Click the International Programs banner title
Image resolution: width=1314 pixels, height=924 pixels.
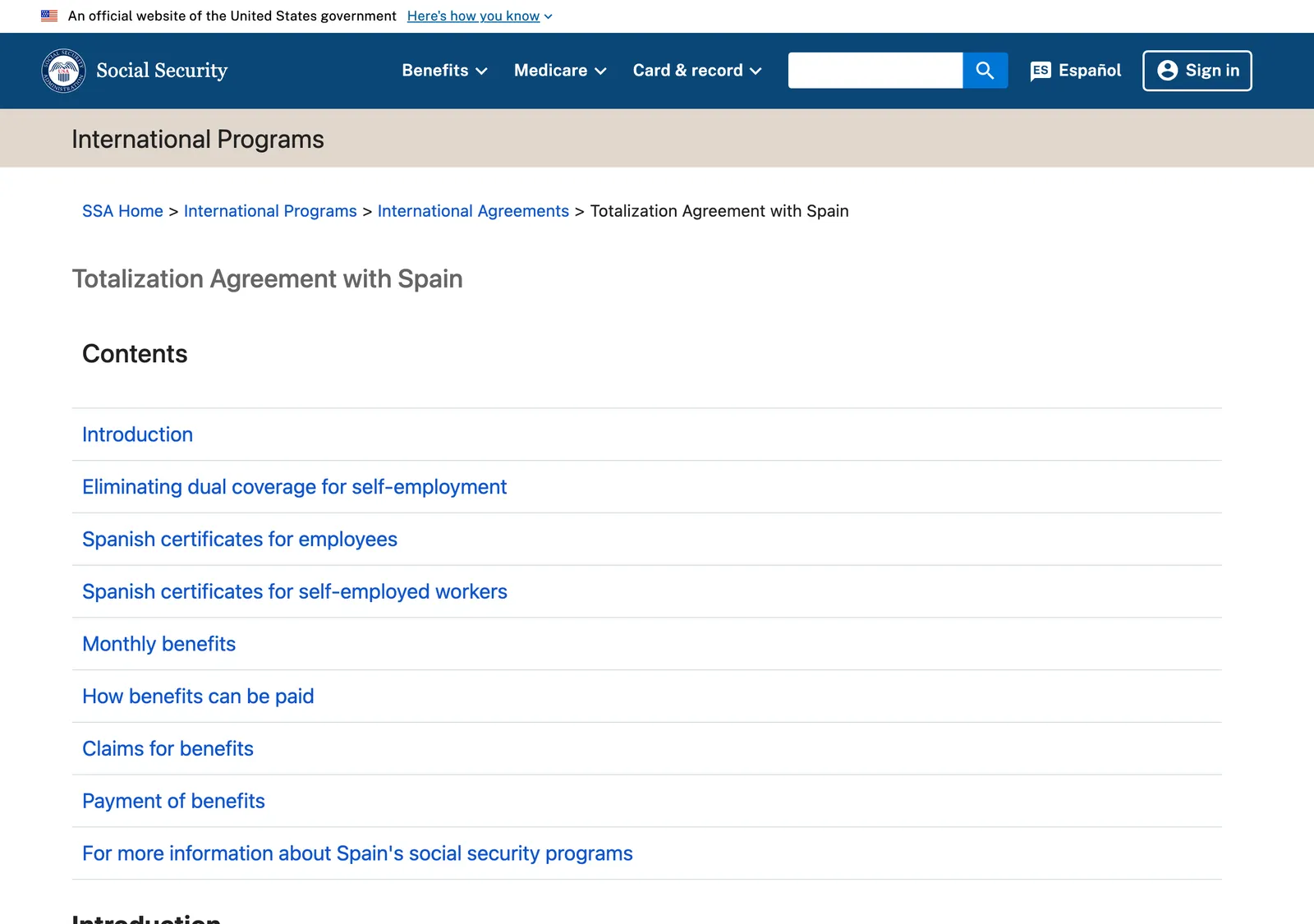[x=198, y=140]
